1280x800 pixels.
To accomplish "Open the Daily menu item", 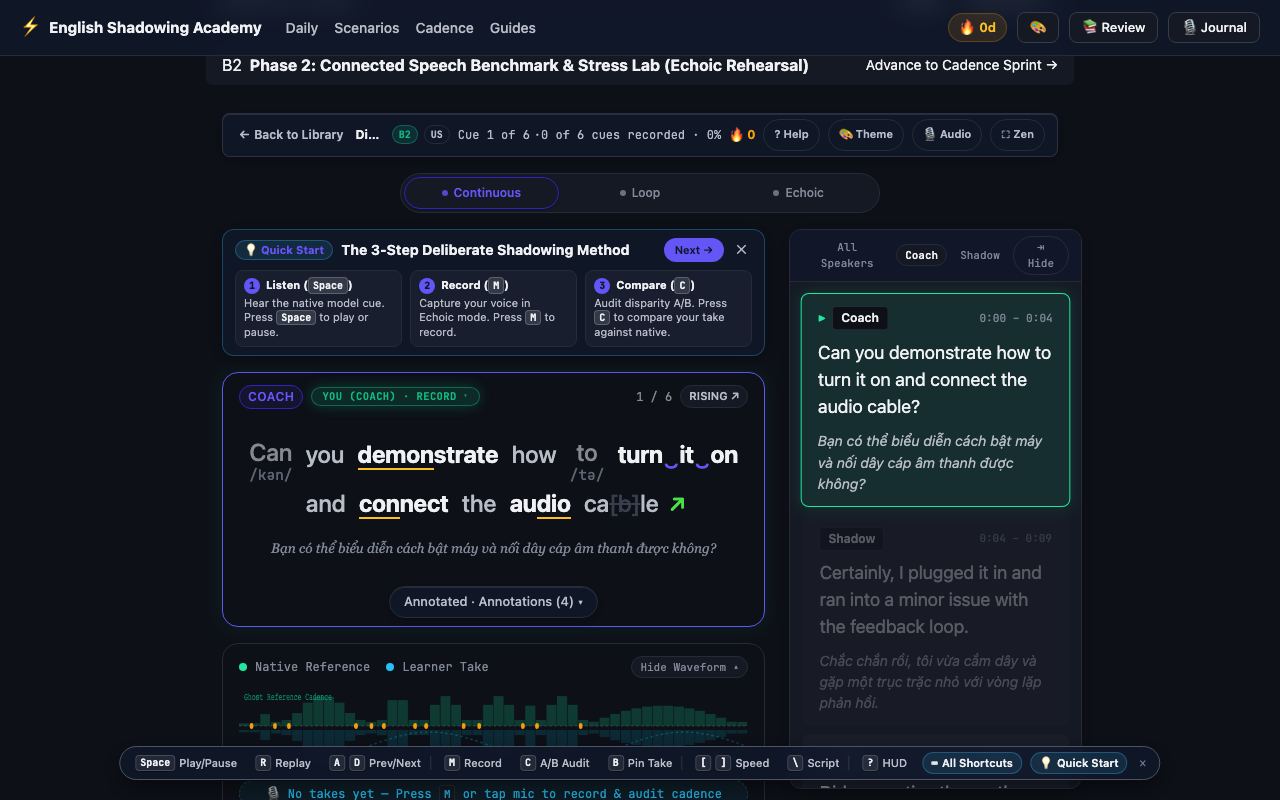I will [302, 28].
